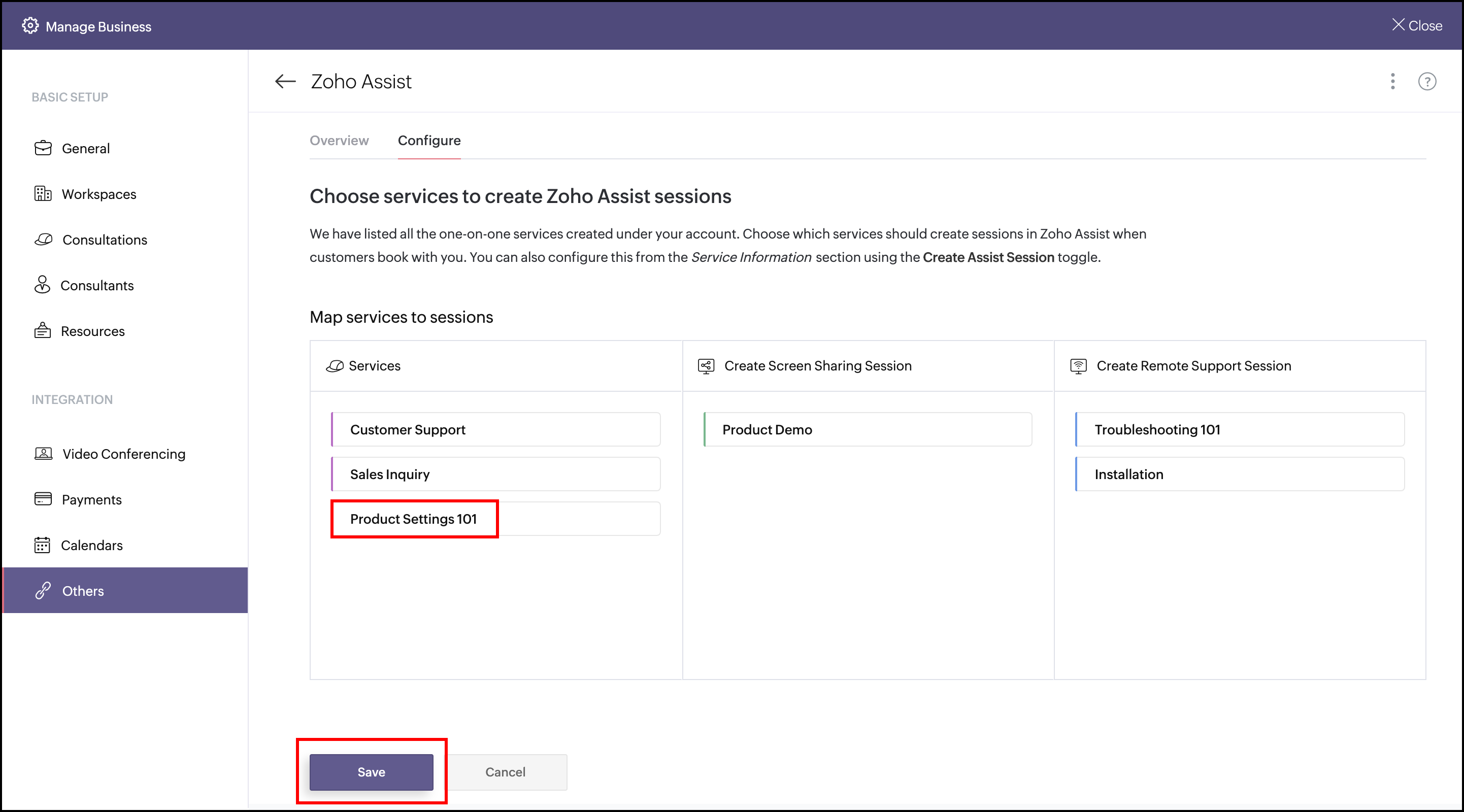Select the Product Demo session card

point(867,429)
